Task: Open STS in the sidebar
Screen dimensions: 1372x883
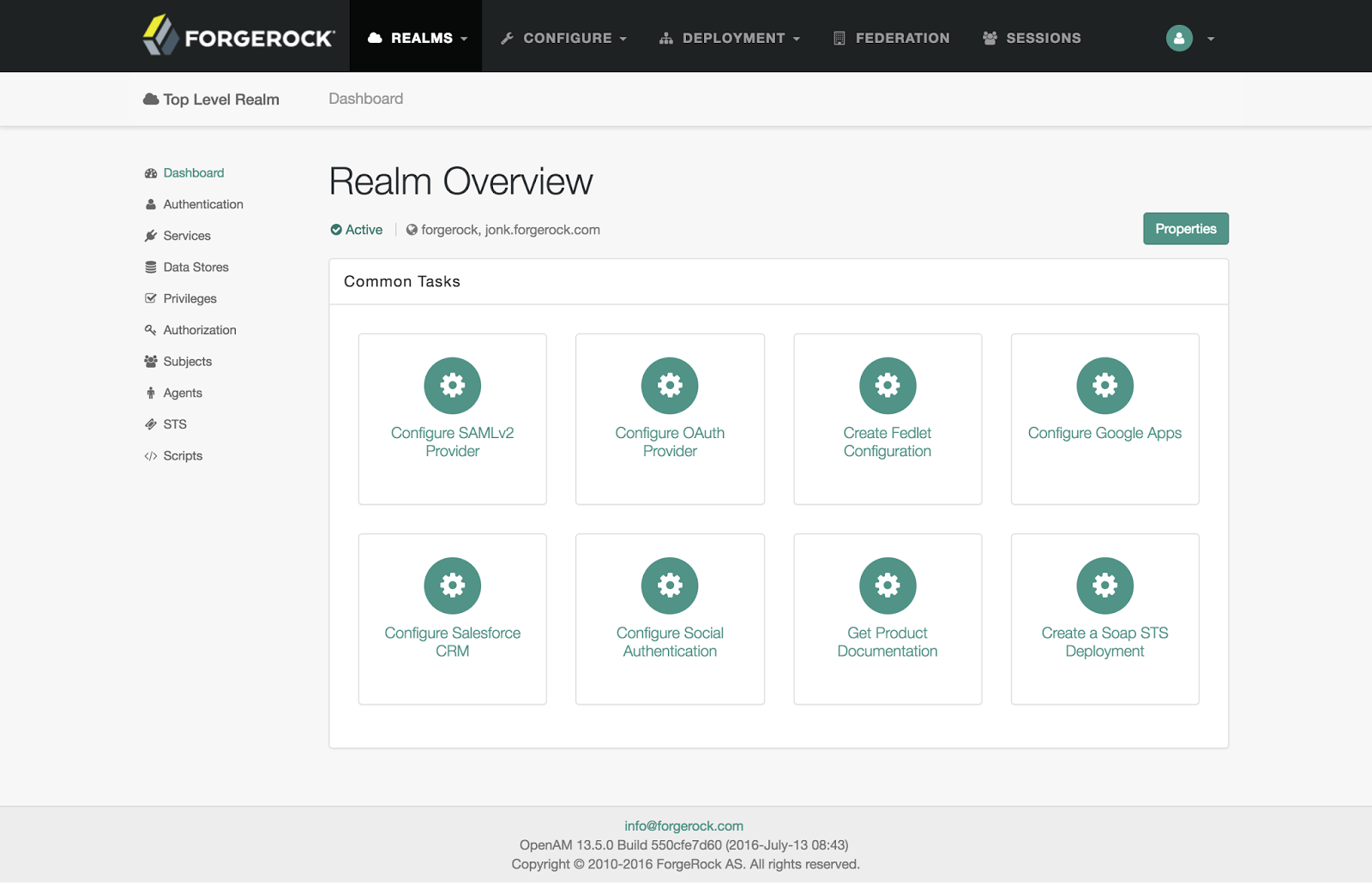Action: click(x=175, y=424)
